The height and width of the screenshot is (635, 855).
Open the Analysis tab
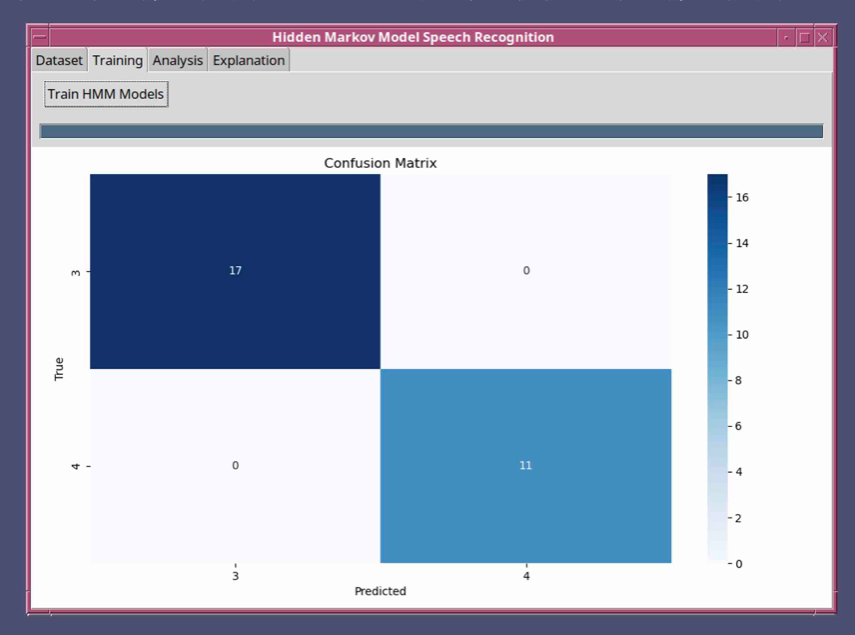[177, 60]
